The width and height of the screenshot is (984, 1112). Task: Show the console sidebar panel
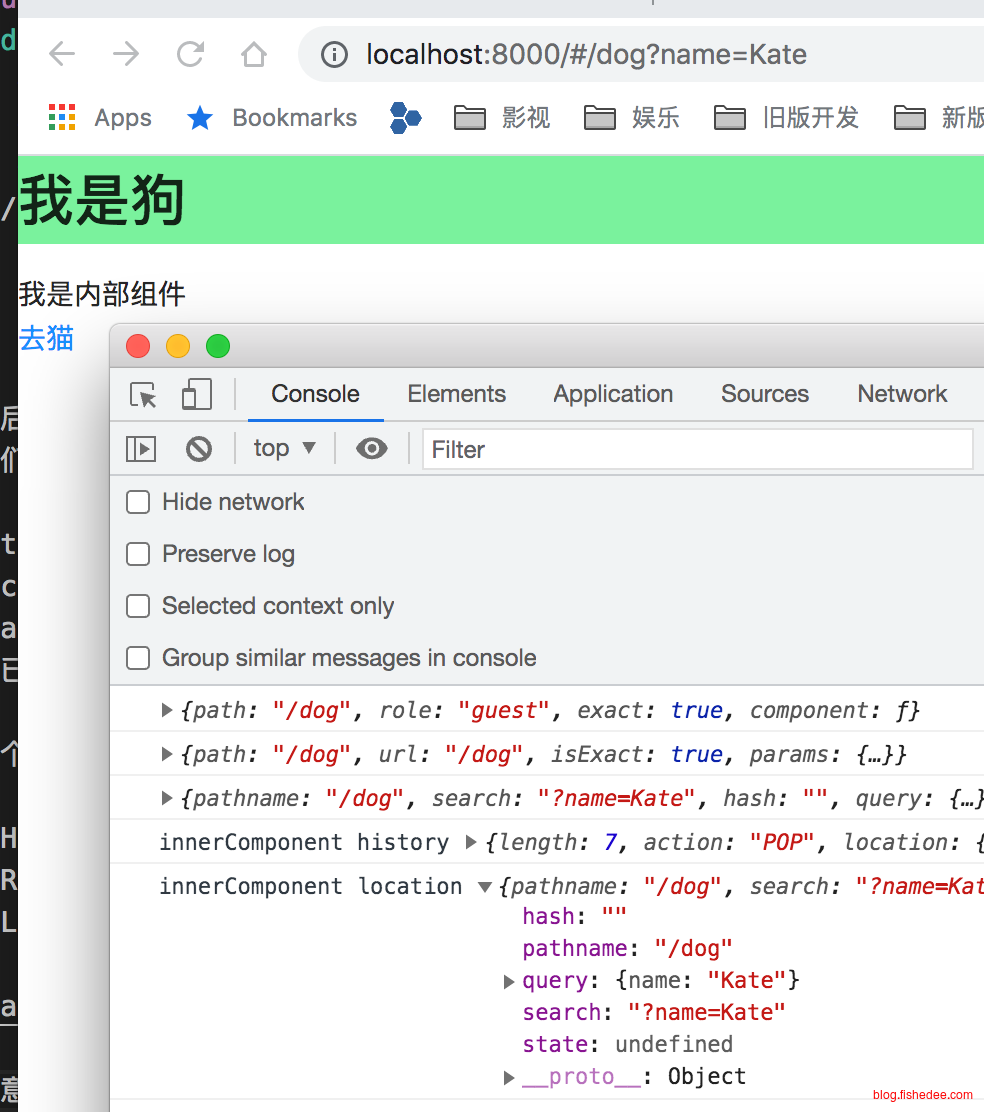[x=141, y=449]
